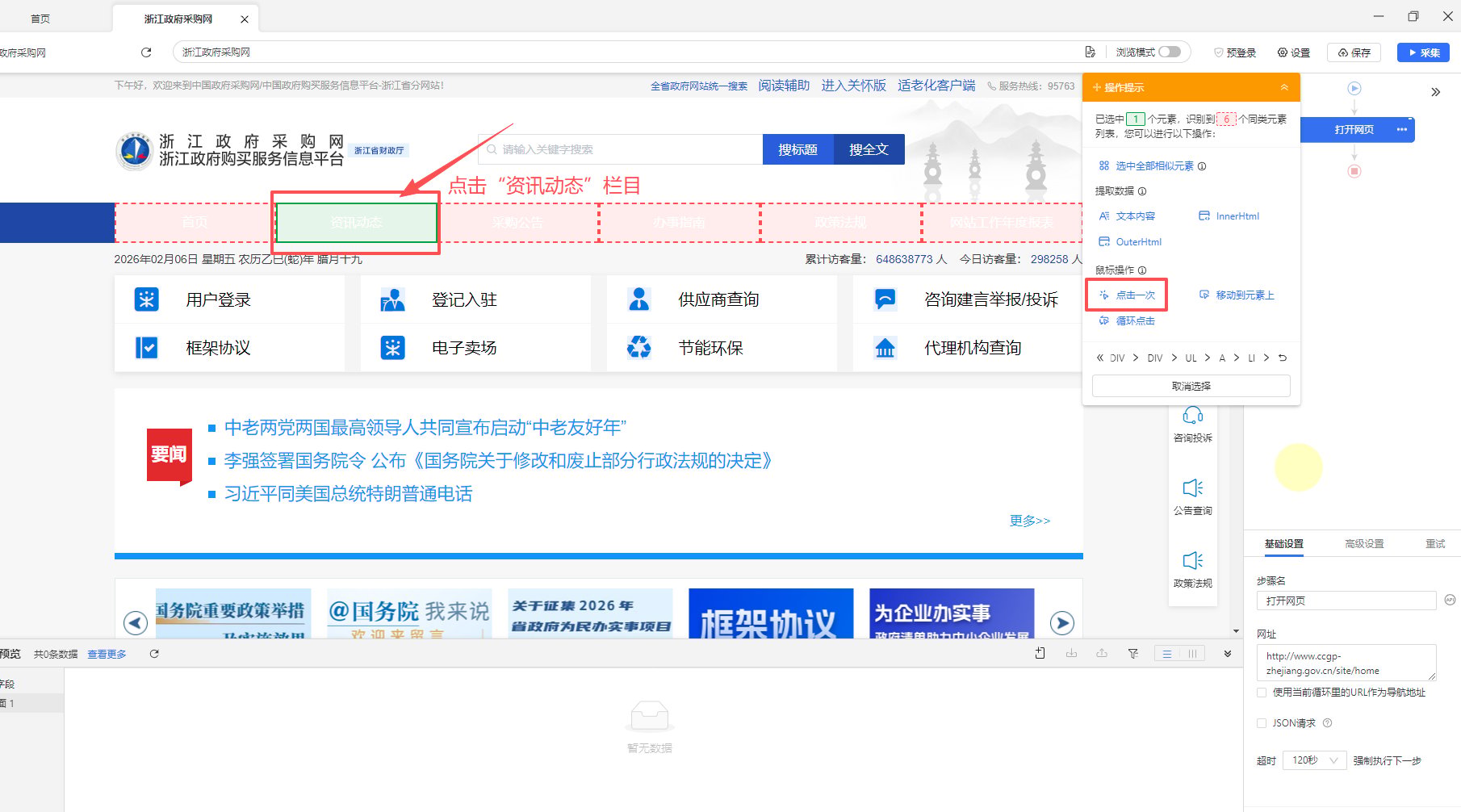Screen dimensions: 1461x812
Task: Toggle the 浏览模式 browse mode switch
Action: (x=1170, y=52)
